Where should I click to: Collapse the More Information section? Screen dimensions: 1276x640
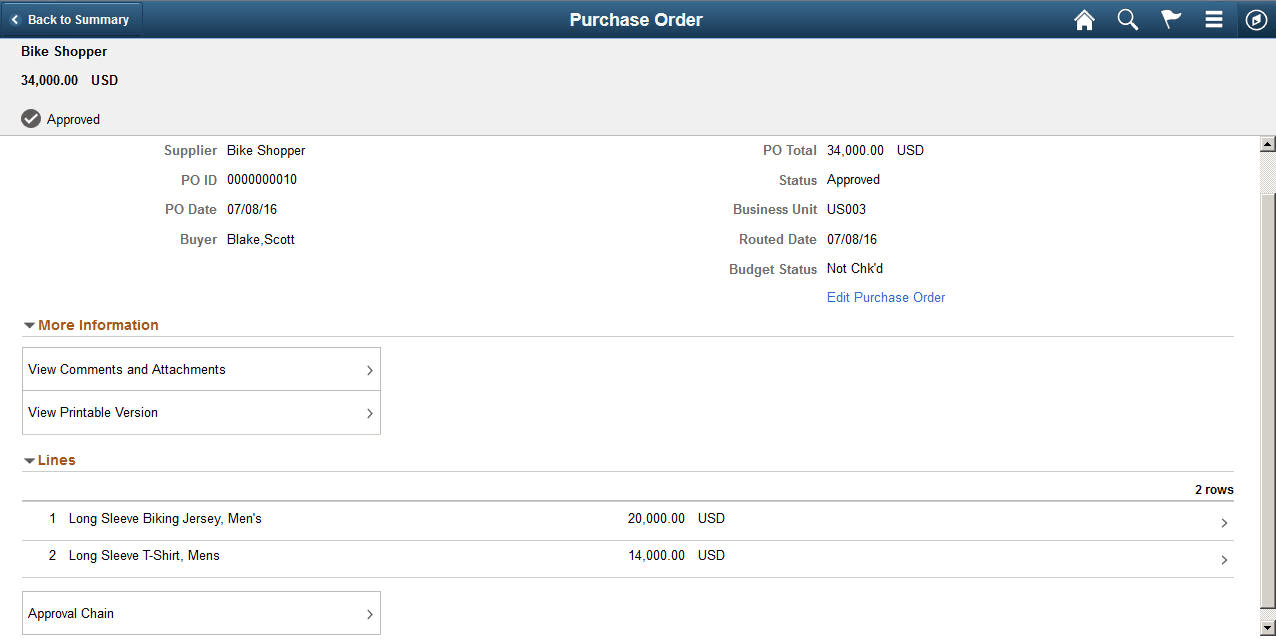(29, 324)
